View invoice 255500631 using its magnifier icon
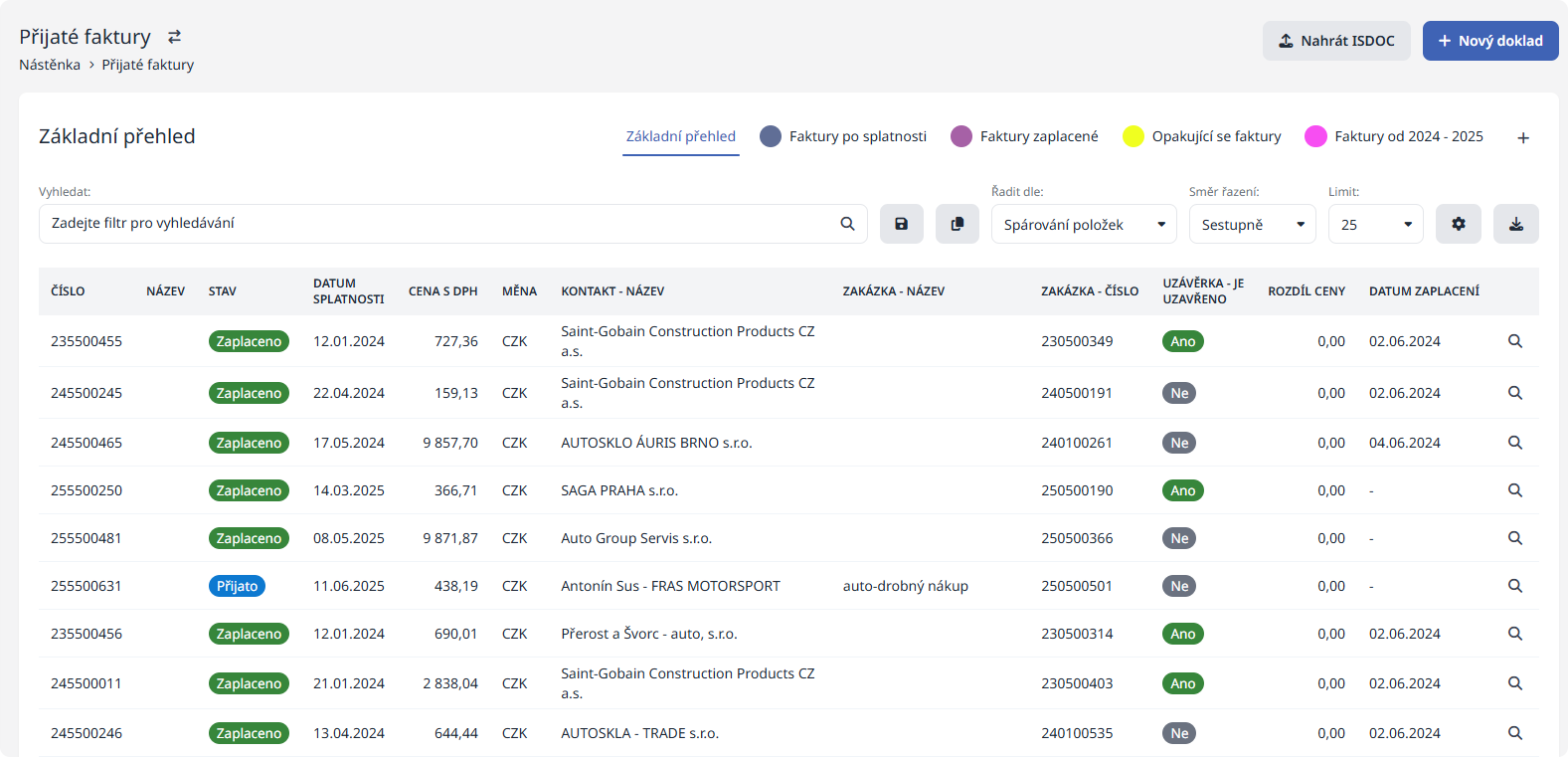 click(1514, 586)
